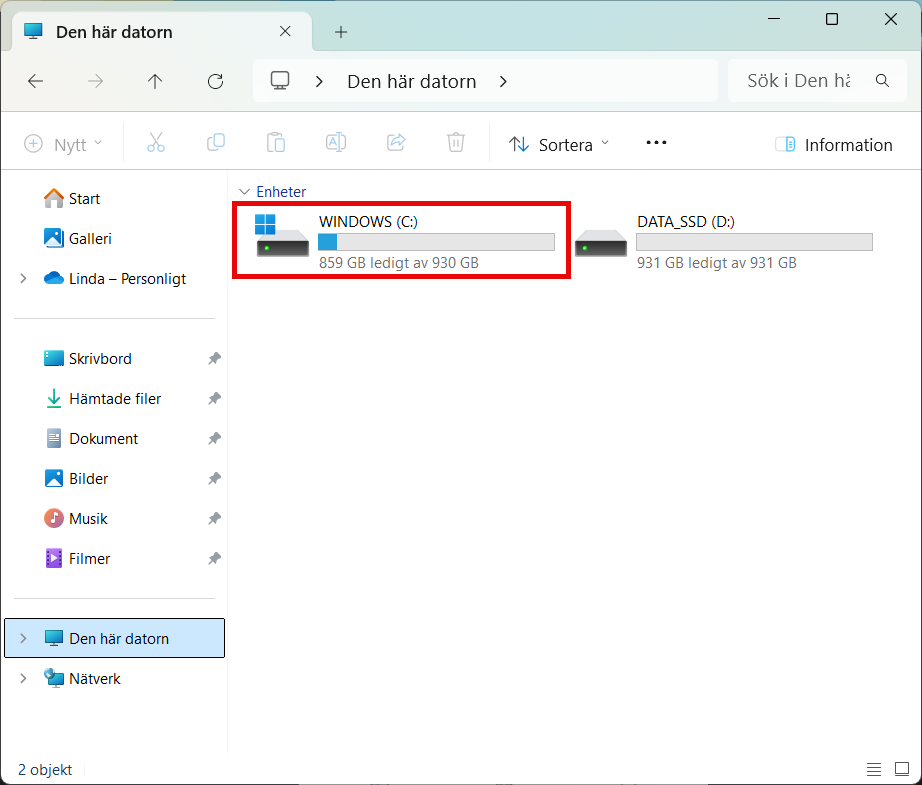This screenshot has width=922, height=785.
Task: Click the pin icon next to Skrivbord
Action: pos(214,358)
